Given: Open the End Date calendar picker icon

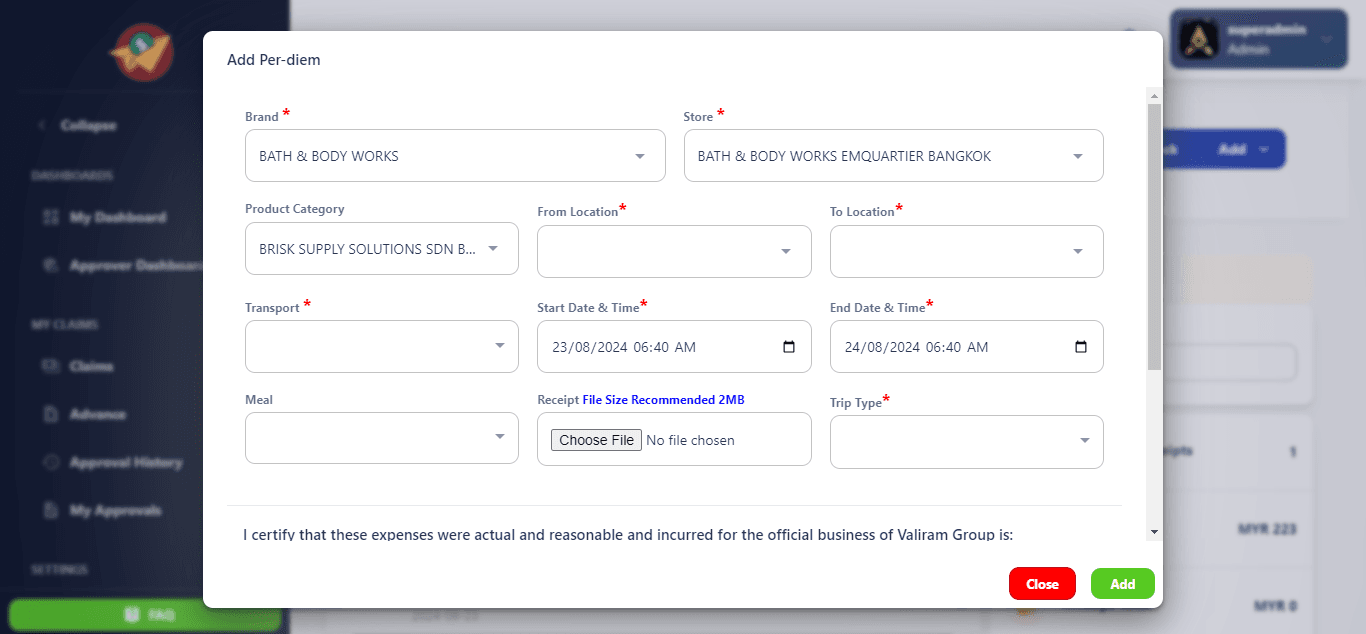Looking at the screenshot, I should coord(1081,347).
